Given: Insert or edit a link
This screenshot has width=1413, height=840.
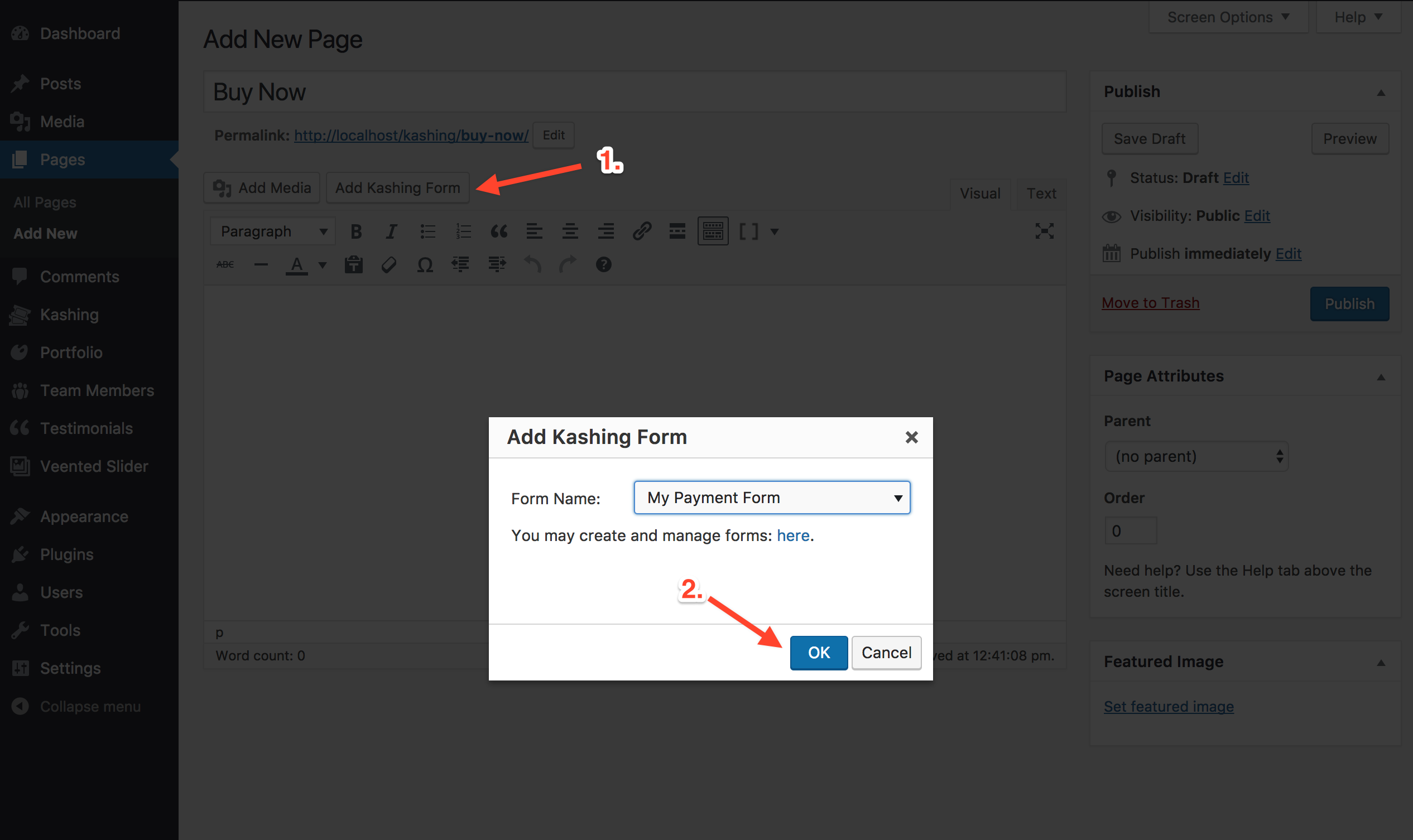Looking at the screenshot, I should (642, 231).
